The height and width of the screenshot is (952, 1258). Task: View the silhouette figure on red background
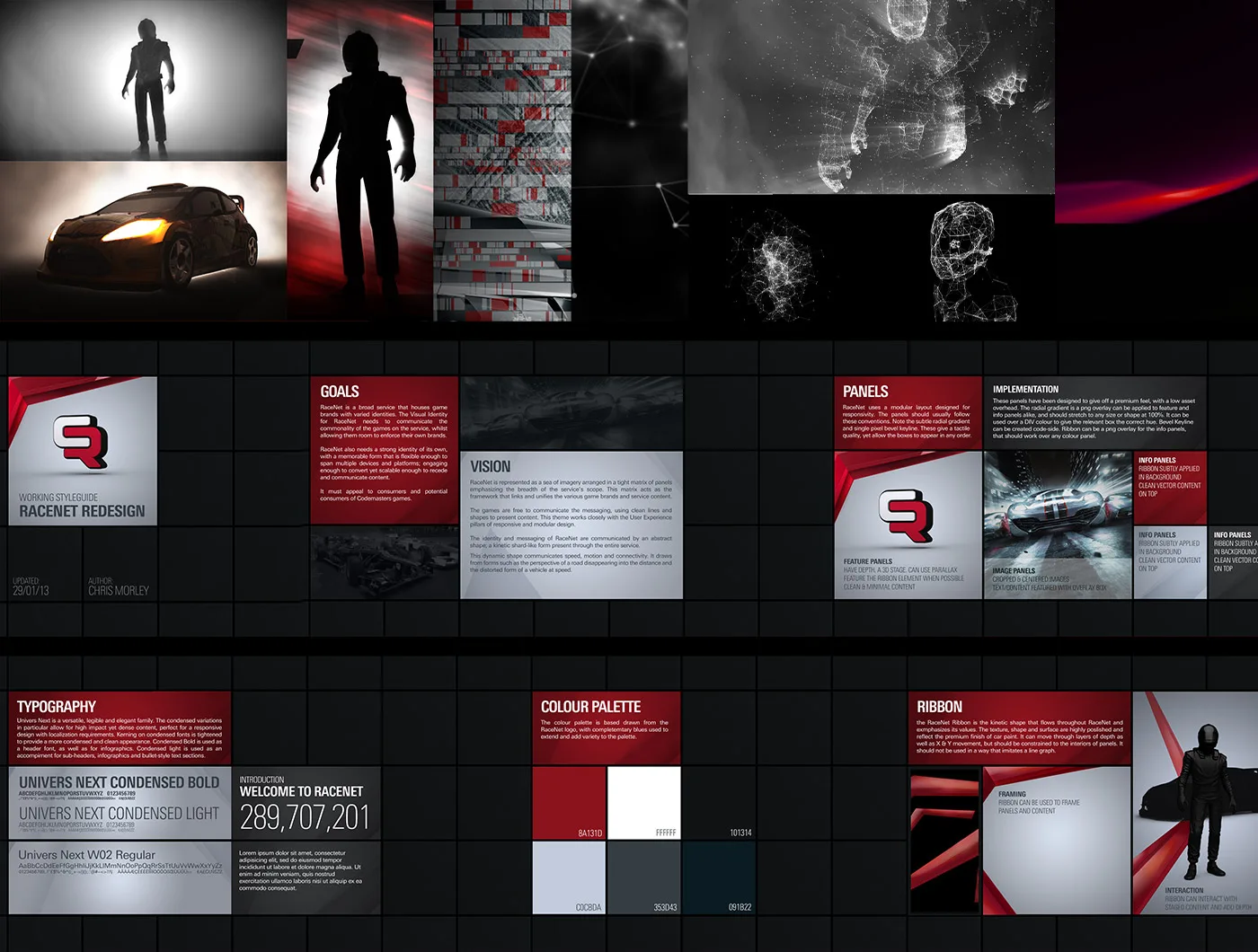(360, 160)
